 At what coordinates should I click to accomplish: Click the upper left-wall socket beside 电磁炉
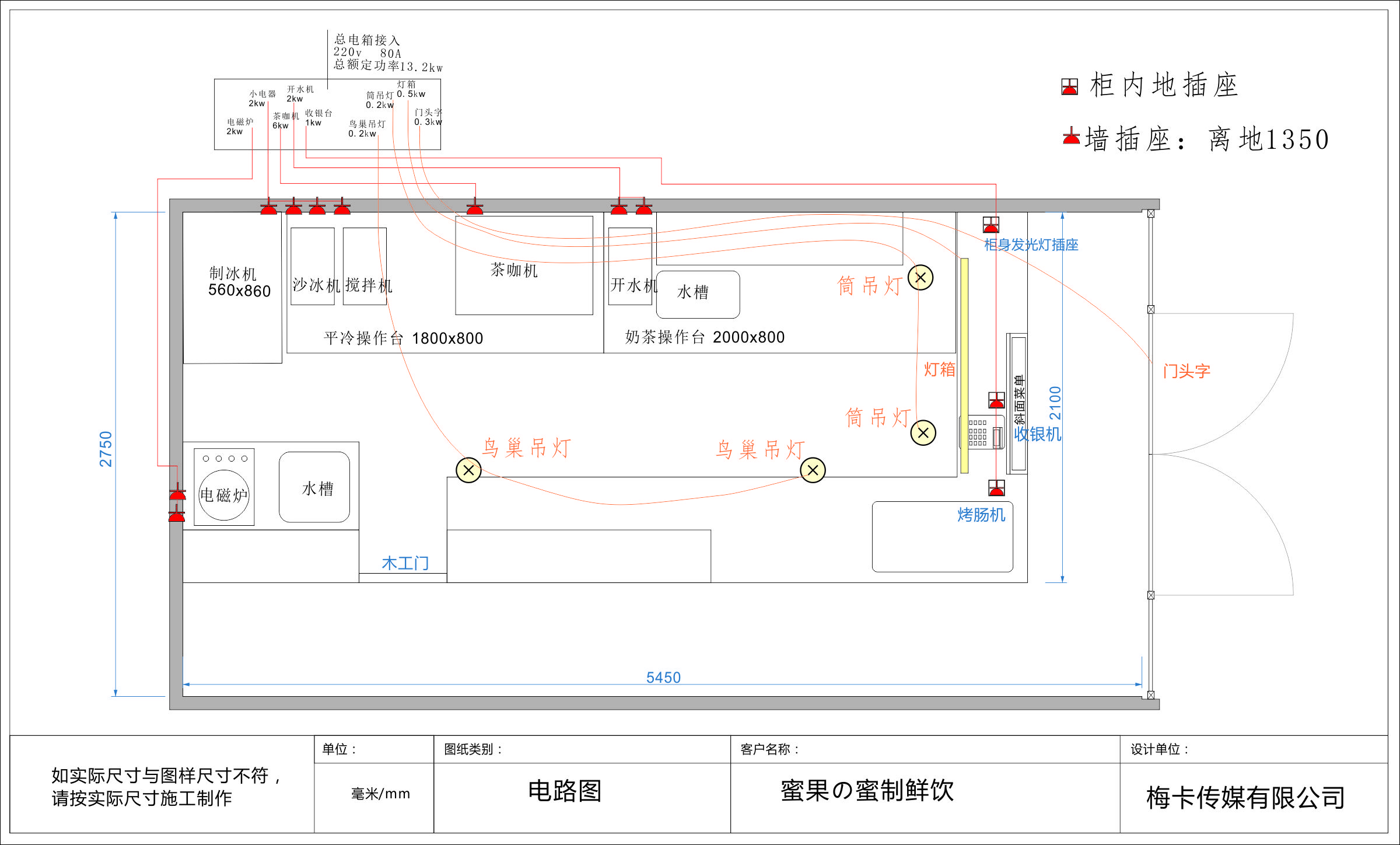click(x=177, y=491)
